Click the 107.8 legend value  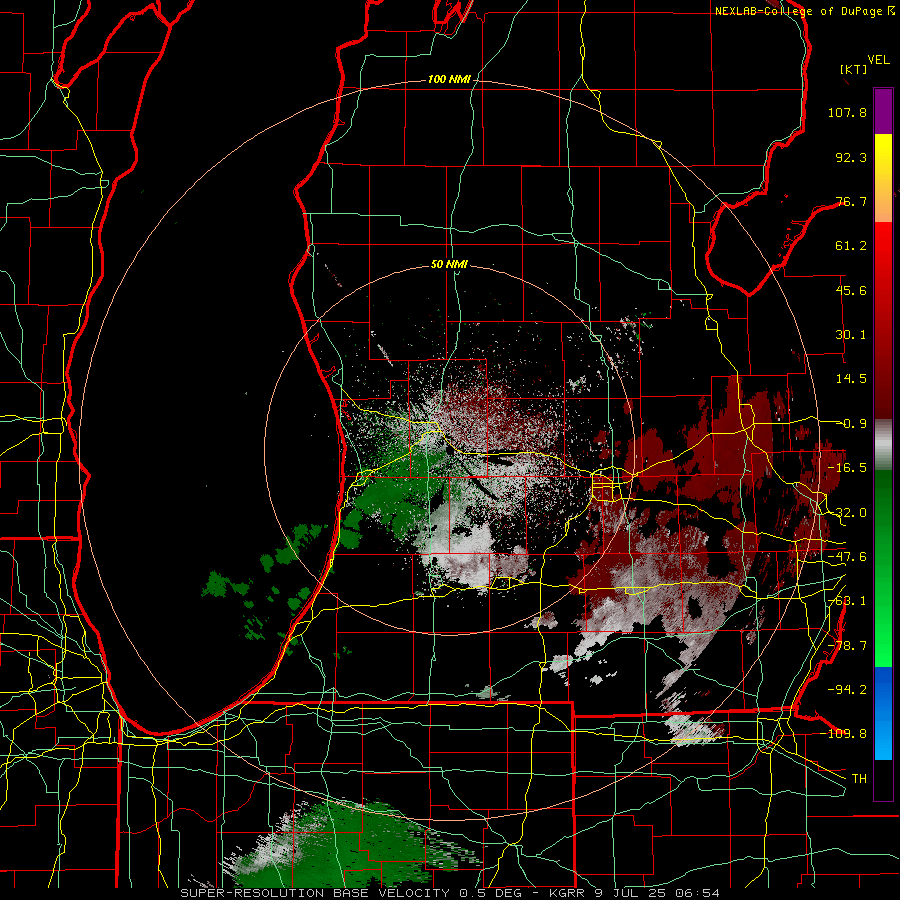[847, 112]
